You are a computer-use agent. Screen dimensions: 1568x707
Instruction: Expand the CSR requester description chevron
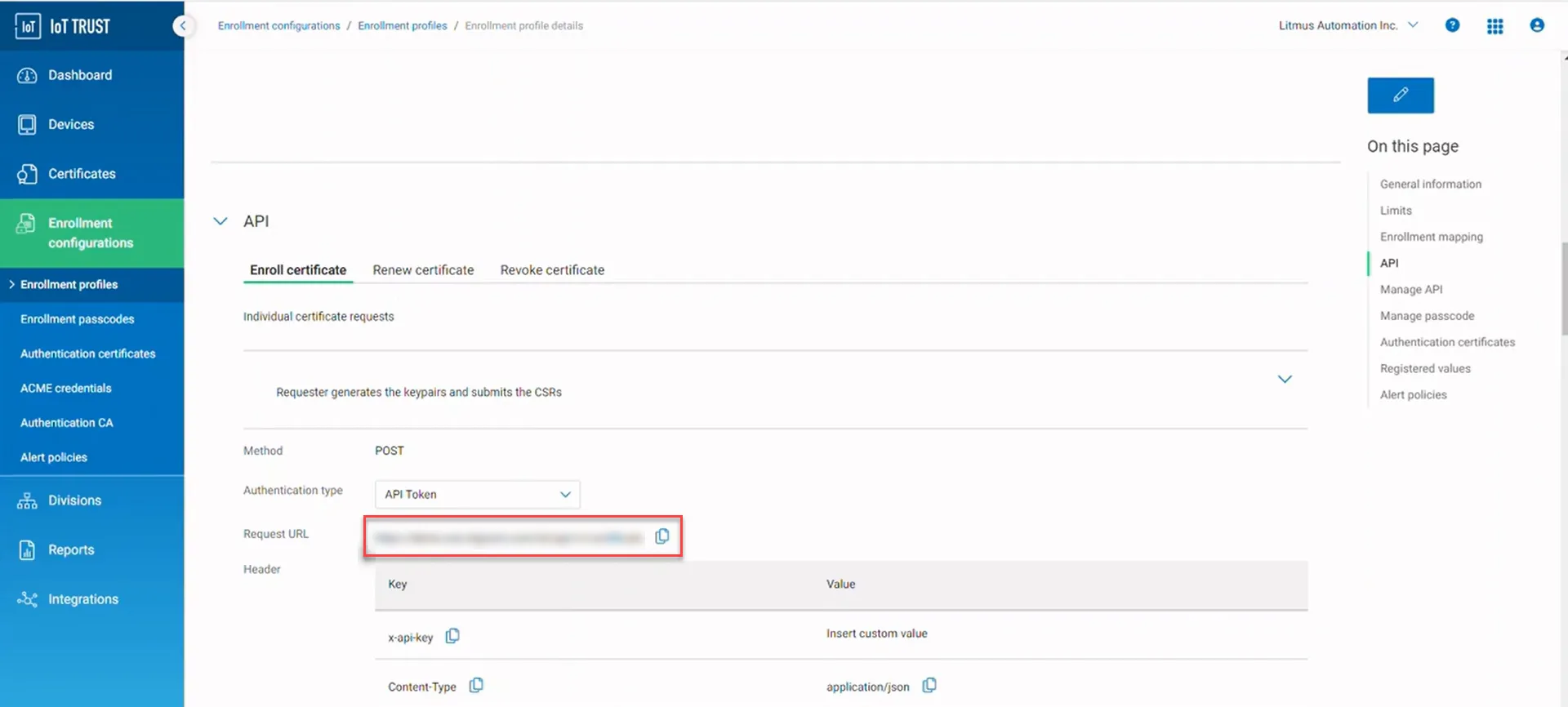pos(1285,379)
